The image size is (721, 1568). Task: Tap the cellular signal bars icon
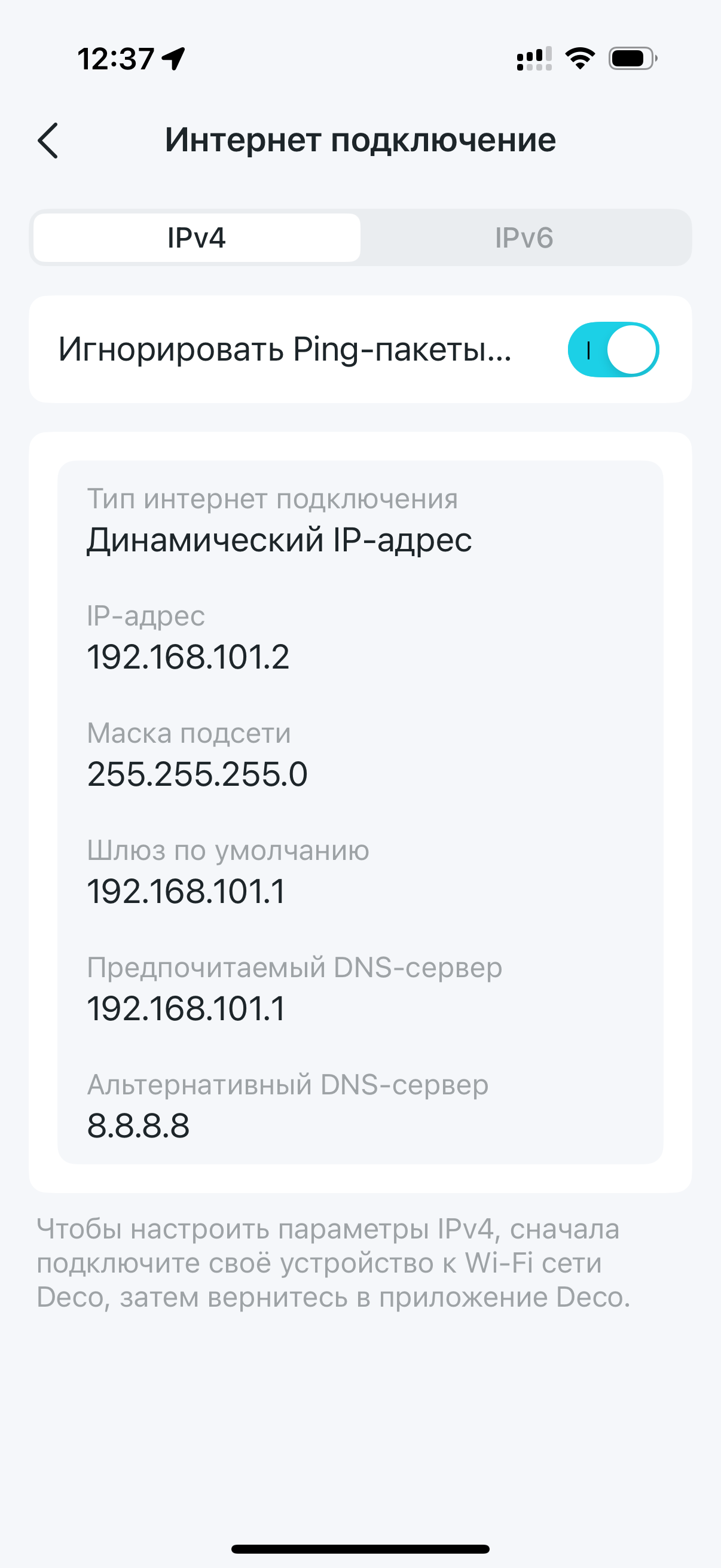coord(534,59)
